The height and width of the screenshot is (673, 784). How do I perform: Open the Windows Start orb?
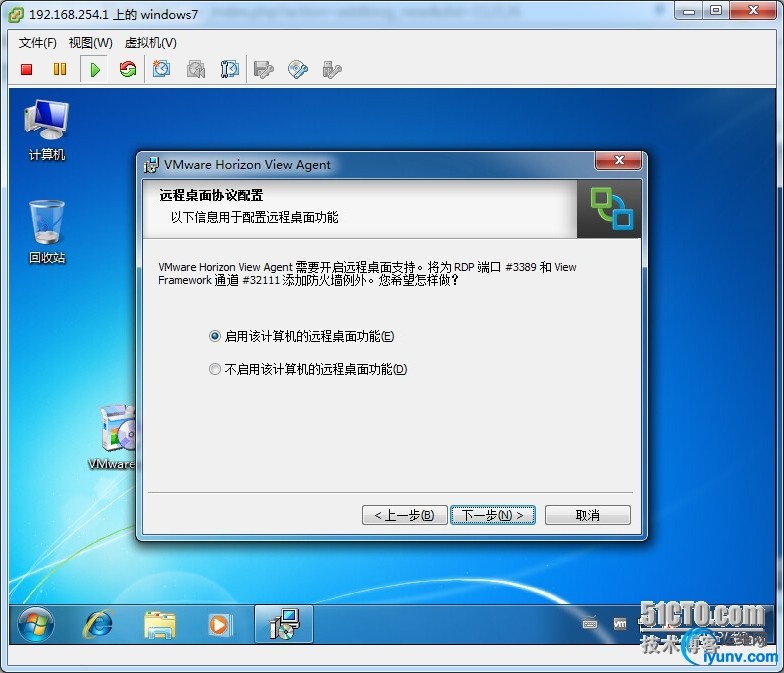[x=36, y=624]
